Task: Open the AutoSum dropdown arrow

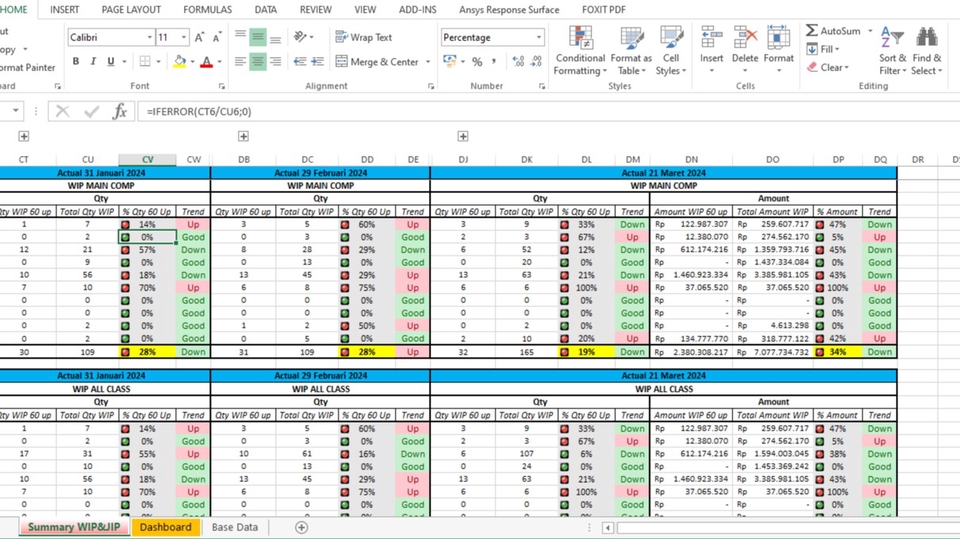Action: coord(870,31)
